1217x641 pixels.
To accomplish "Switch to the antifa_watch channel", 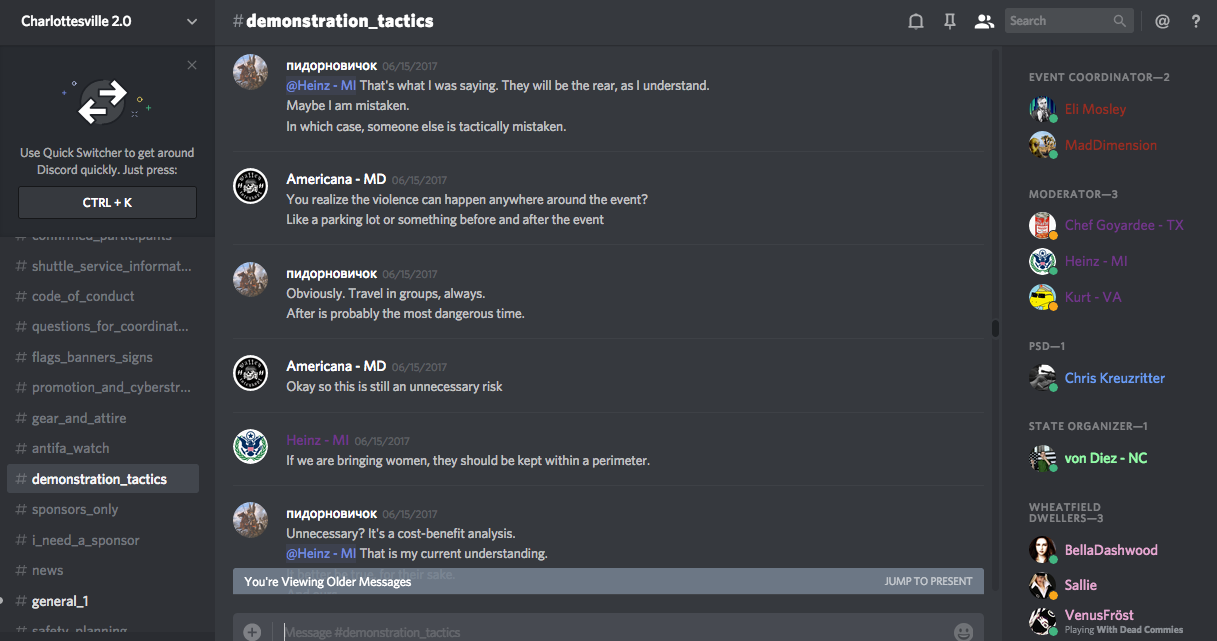I will (70, 448).
